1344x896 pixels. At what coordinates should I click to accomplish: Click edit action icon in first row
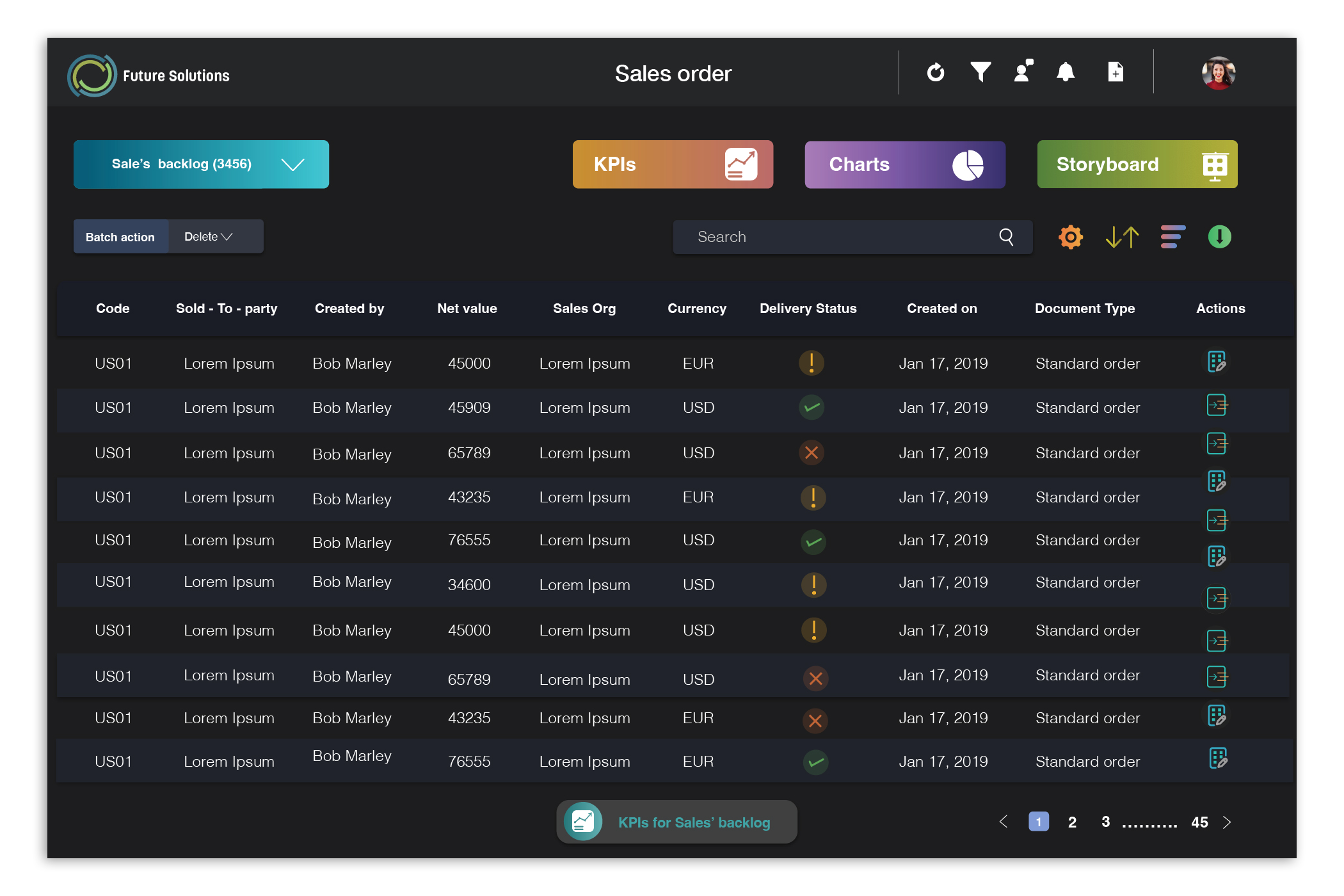[x=1217, y=362]
